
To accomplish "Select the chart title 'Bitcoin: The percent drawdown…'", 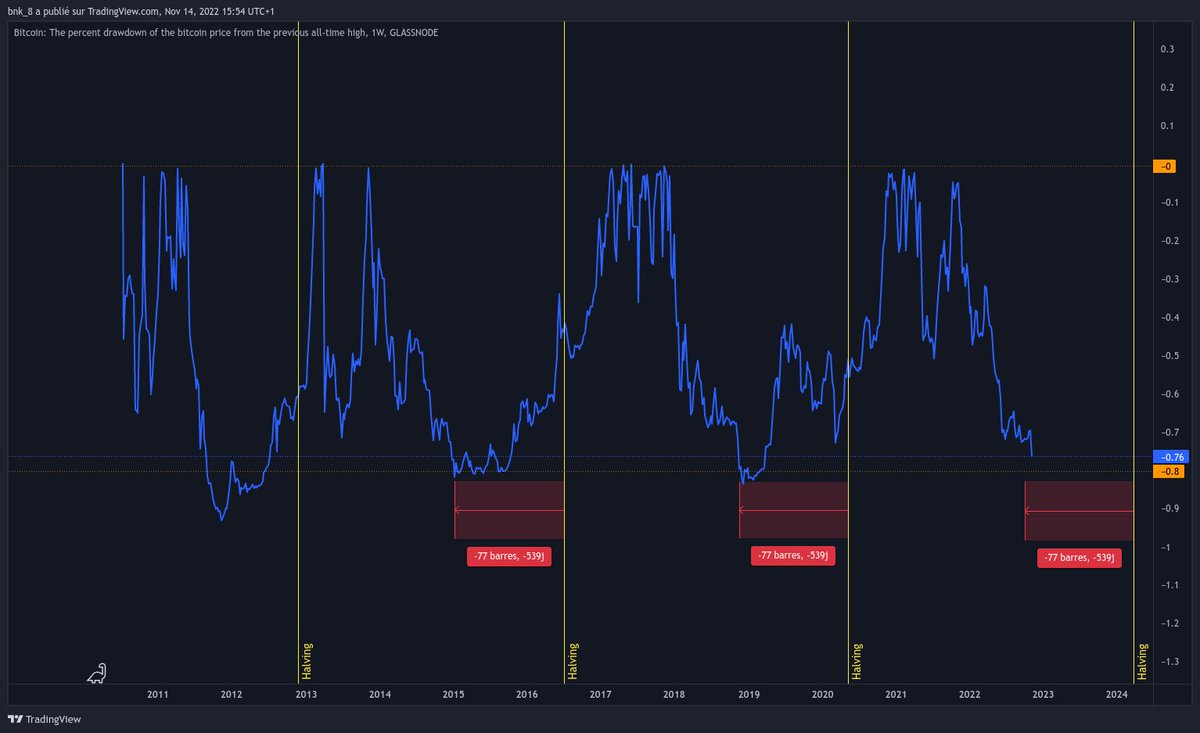I will tap(226, 33).
